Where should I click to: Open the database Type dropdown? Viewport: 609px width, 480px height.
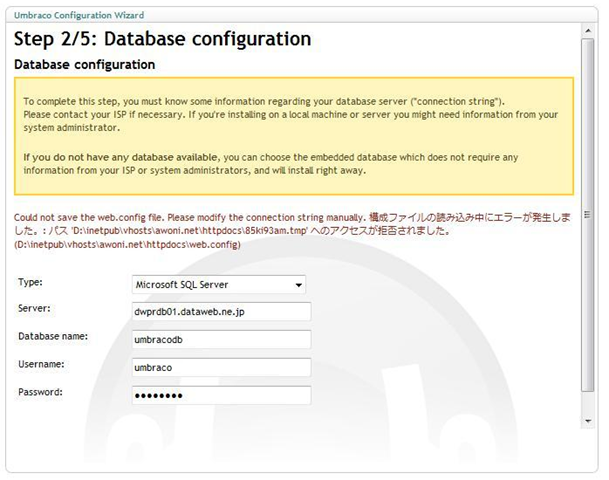pos(219,285)
